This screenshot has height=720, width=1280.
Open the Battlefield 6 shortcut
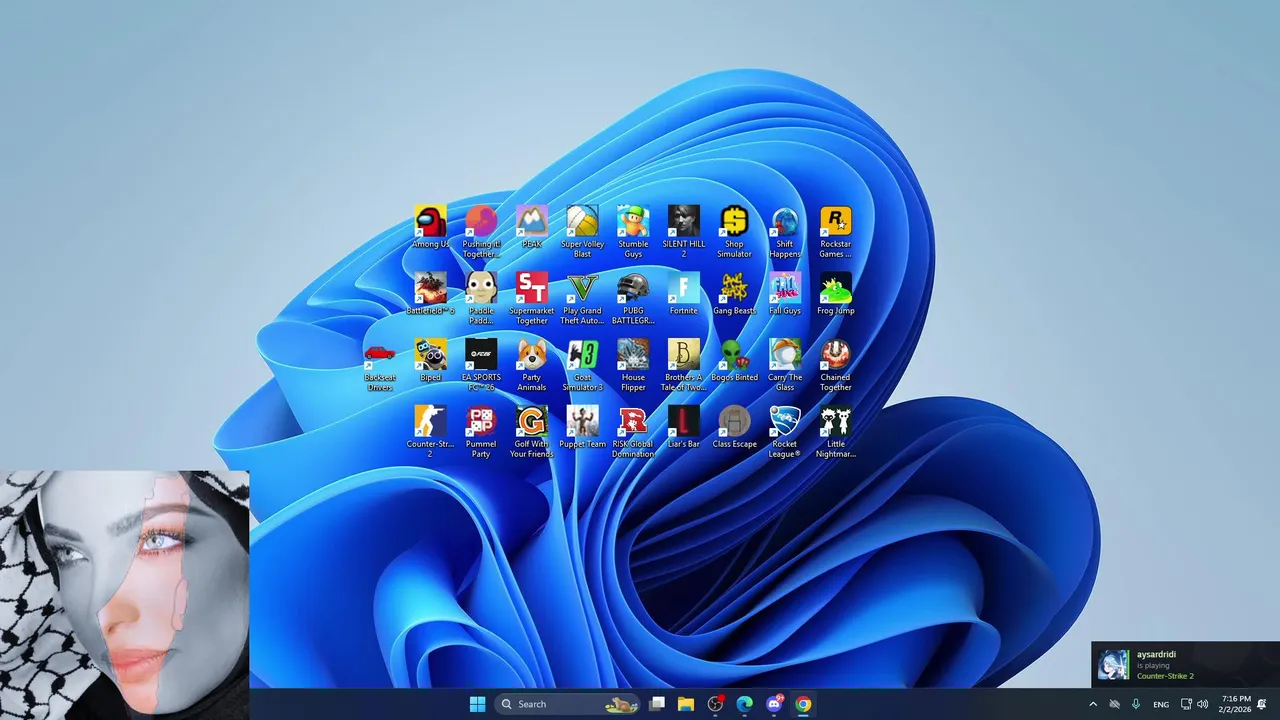tap(430, 294)
